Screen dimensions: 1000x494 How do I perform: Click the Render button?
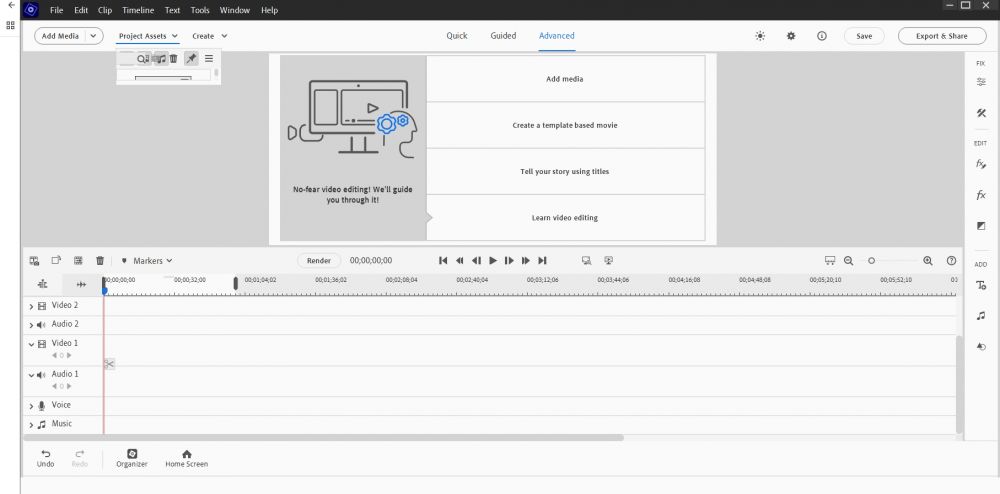(x=319, y=261)
